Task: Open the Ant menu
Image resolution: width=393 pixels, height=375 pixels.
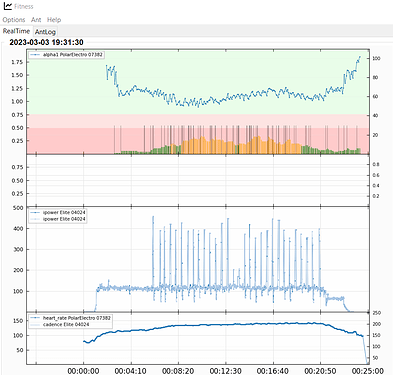Action: (36, 20)
